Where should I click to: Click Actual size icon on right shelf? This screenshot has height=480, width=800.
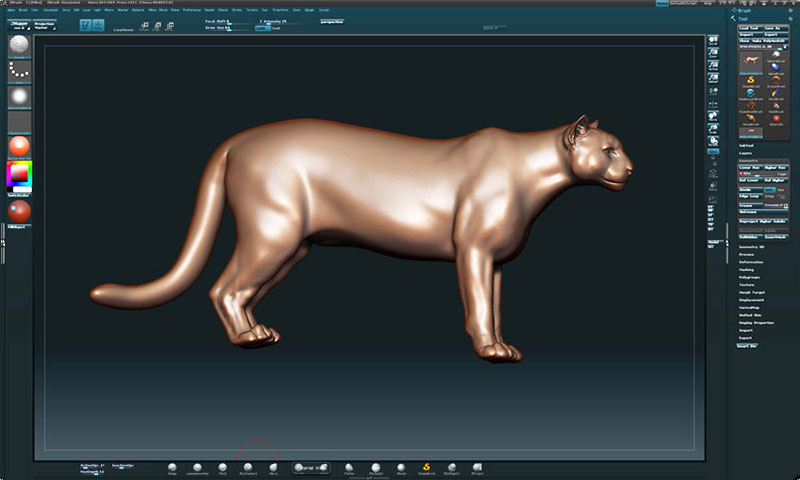pos(713,65)
